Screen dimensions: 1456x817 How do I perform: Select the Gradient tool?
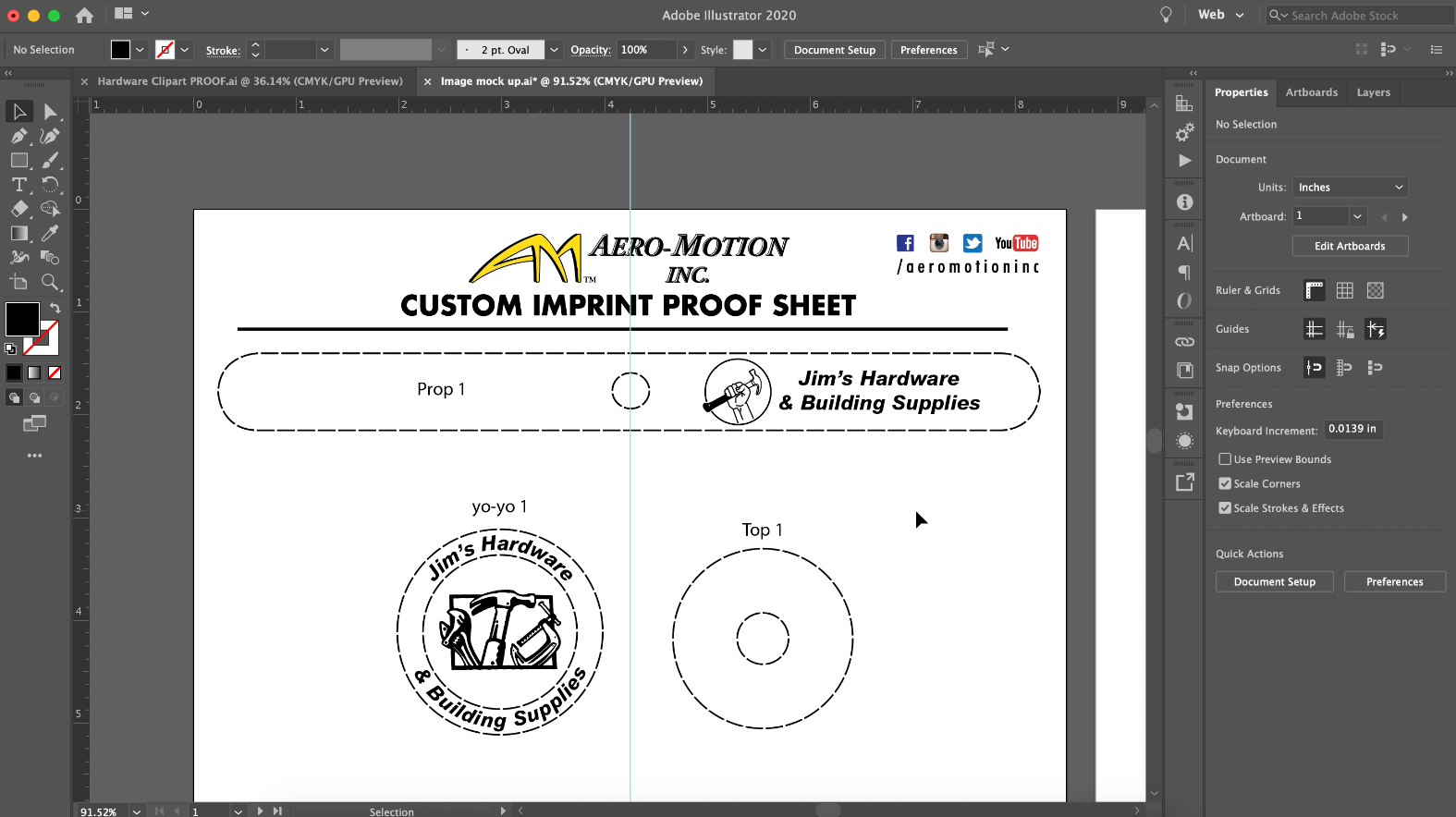18,234
